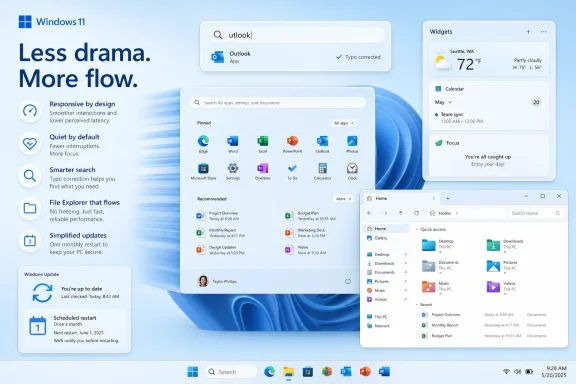Click the up arrow in File Explorer
Viewport: 576px width, 384px height.
coord(401,213)
